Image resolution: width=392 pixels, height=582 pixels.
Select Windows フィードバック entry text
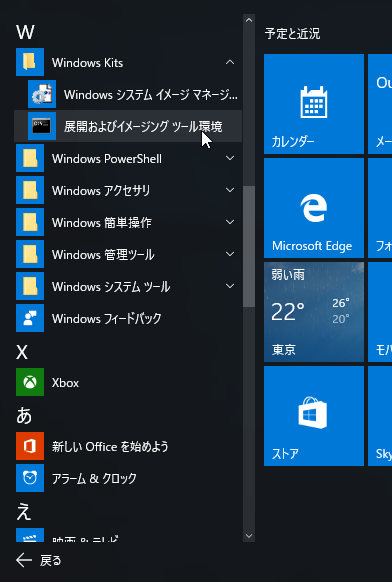tap(107, 318)
